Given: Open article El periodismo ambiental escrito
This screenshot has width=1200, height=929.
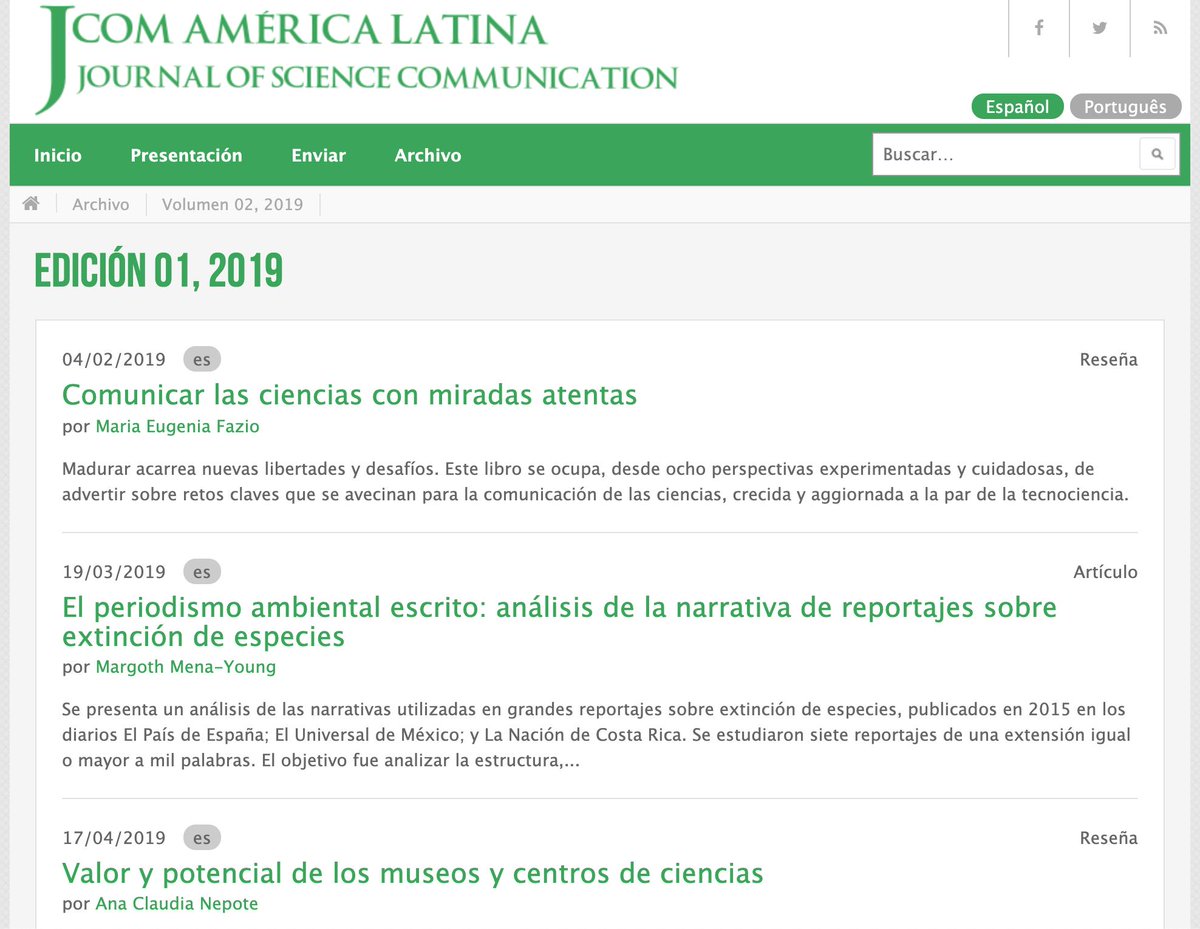Looking at the screenshot, I should 559,621.
